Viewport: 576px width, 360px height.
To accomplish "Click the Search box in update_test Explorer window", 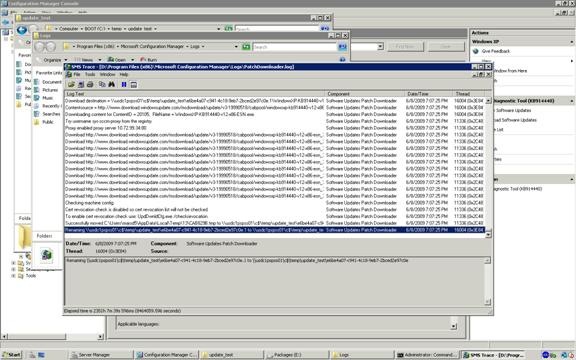I will tap(277, 29).
